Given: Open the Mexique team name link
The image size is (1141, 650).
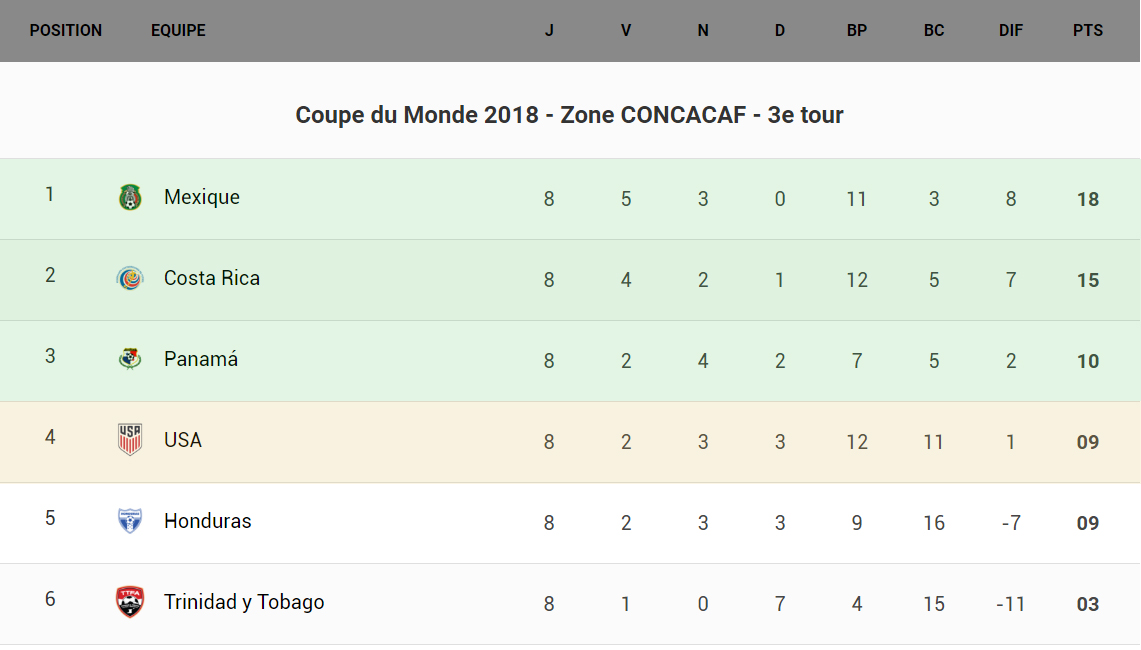Looking at the screenshot, I should coord(202,198).
